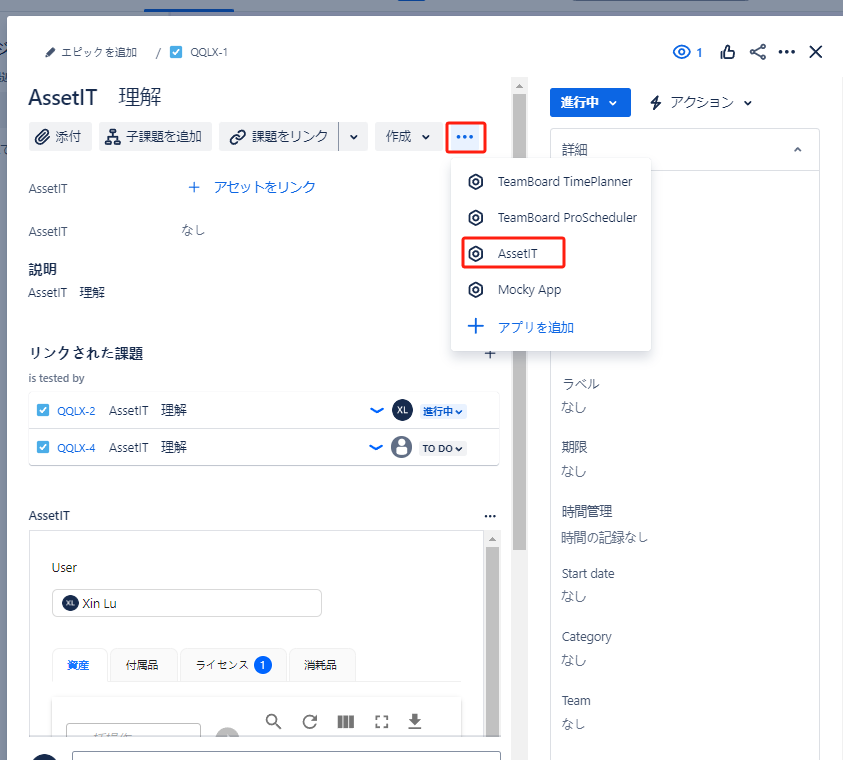Viewport: 843px width, 760px height.
Task: Click the thumbs-up vote icon
Action: pyautogui.click(x=728, y=52)
